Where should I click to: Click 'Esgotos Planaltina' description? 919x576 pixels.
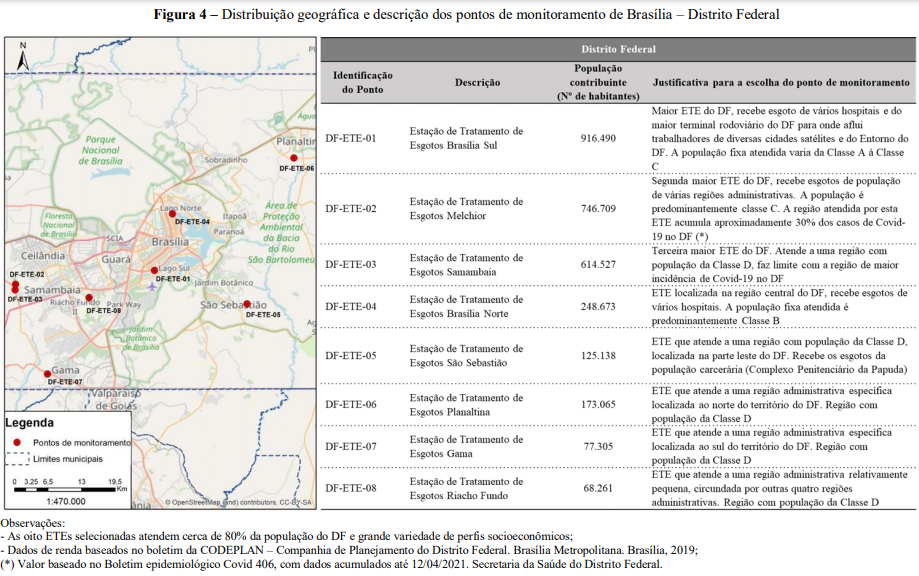coord(450,412)
